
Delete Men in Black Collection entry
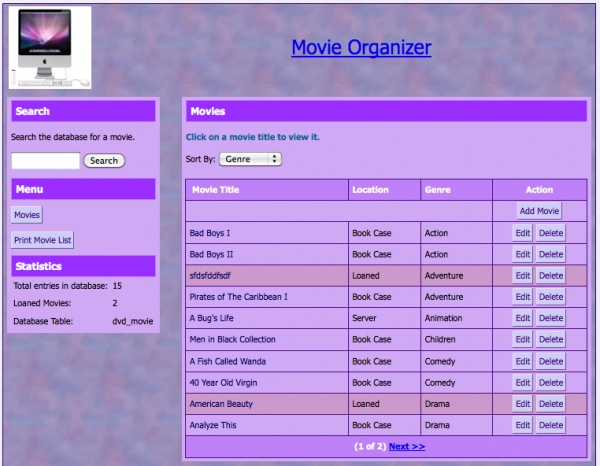pos(551,340)
